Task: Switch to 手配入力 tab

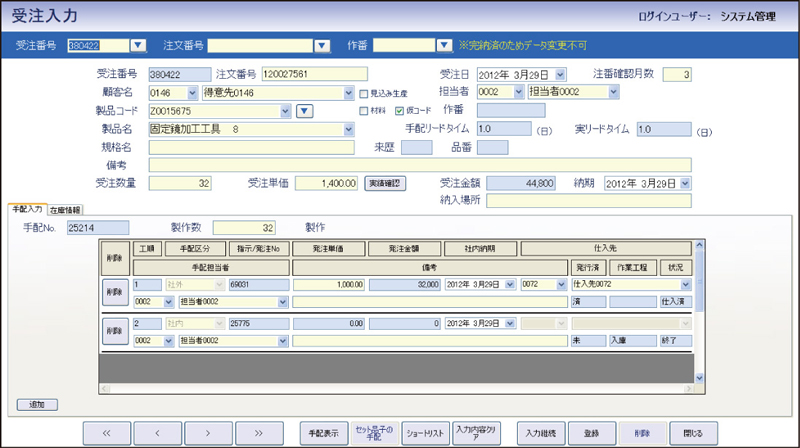Action: point(28,209)
